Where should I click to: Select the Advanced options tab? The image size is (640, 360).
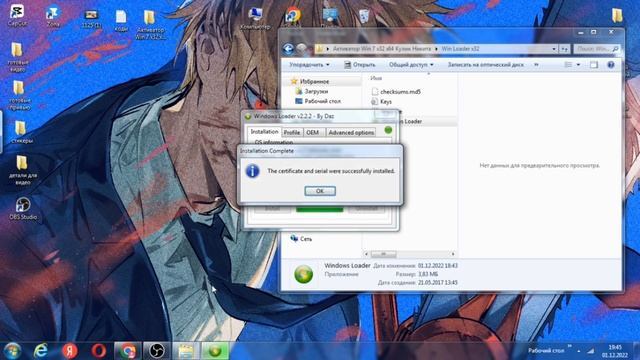(x=351, y=132)
